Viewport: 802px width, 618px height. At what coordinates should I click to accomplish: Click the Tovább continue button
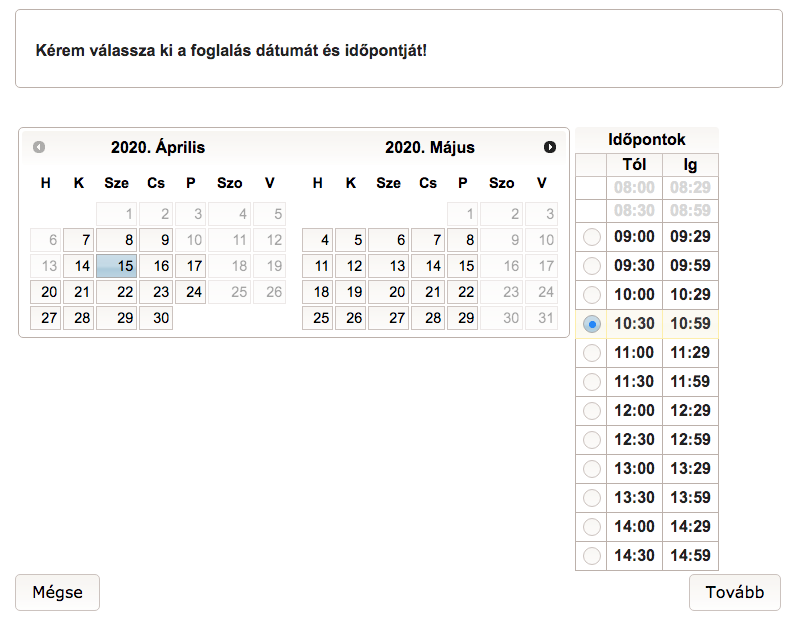click(x=734, y=592)
